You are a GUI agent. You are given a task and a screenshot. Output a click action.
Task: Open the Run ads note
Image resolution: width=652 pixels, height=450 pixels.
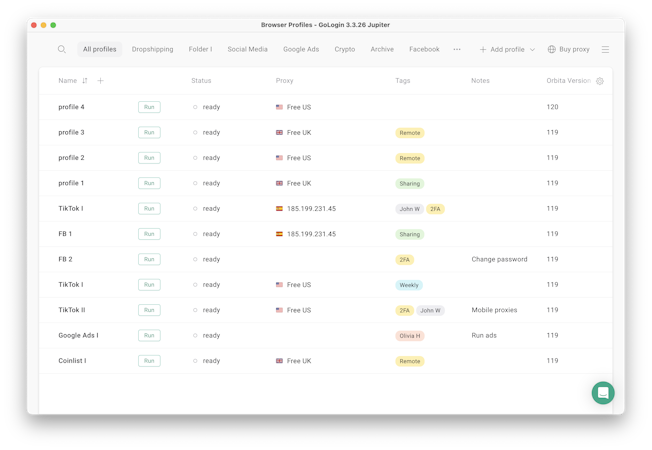click(484, 335)
